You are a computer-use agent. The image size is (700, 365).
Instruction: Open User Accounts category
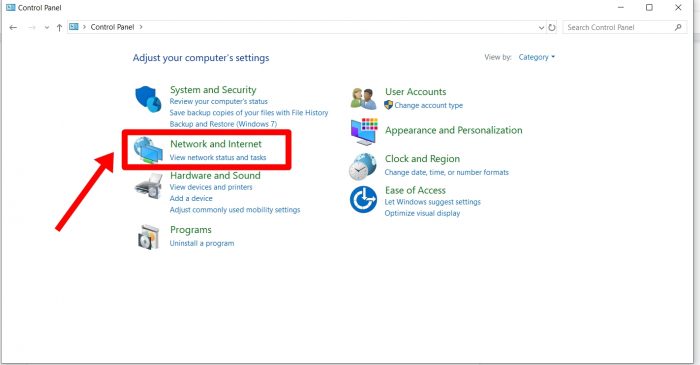tap(416, 91)
